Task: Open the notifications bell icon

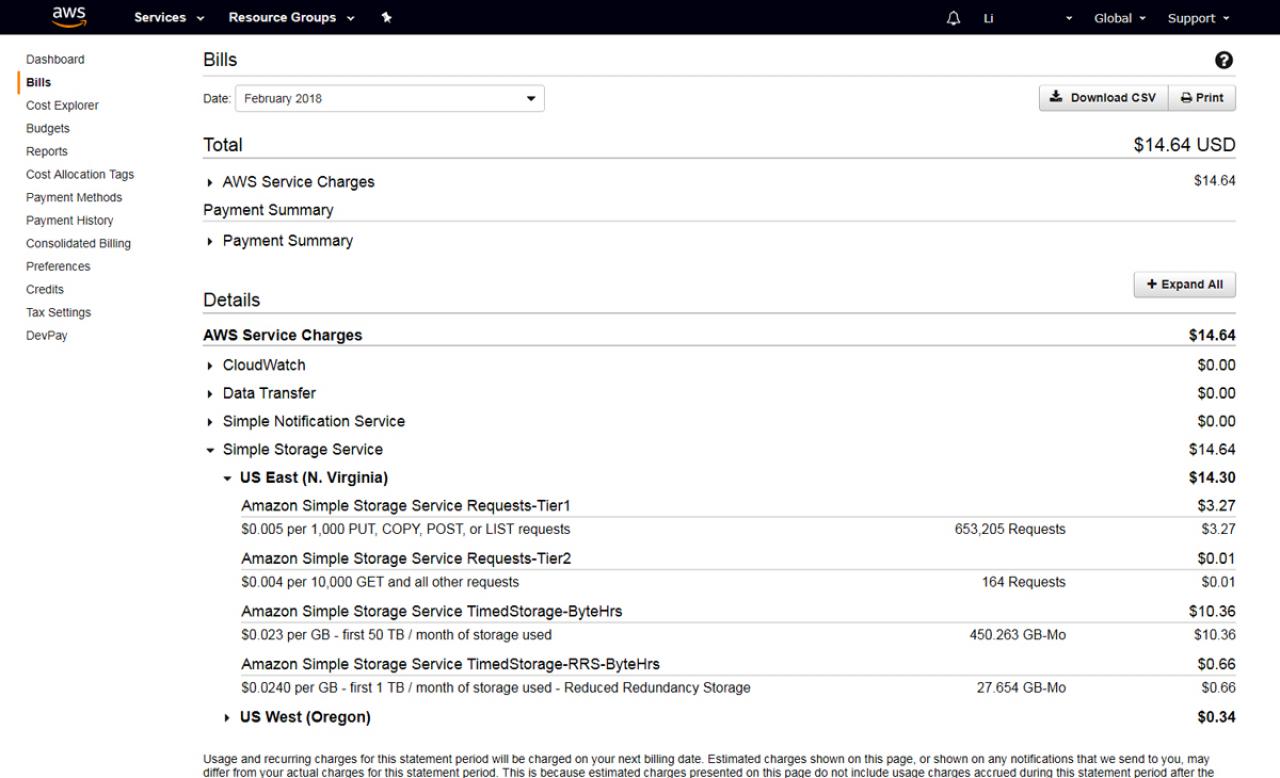Action: (953, 18)
